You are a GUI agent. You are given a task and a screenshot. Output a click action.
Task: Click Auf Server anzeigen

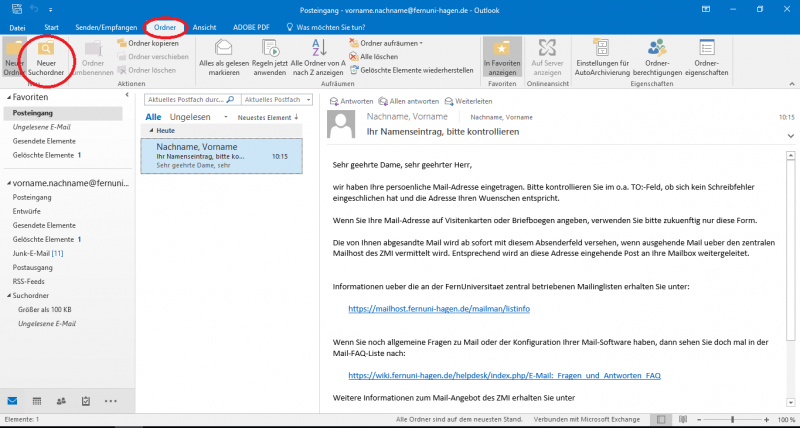pos(547,58)
